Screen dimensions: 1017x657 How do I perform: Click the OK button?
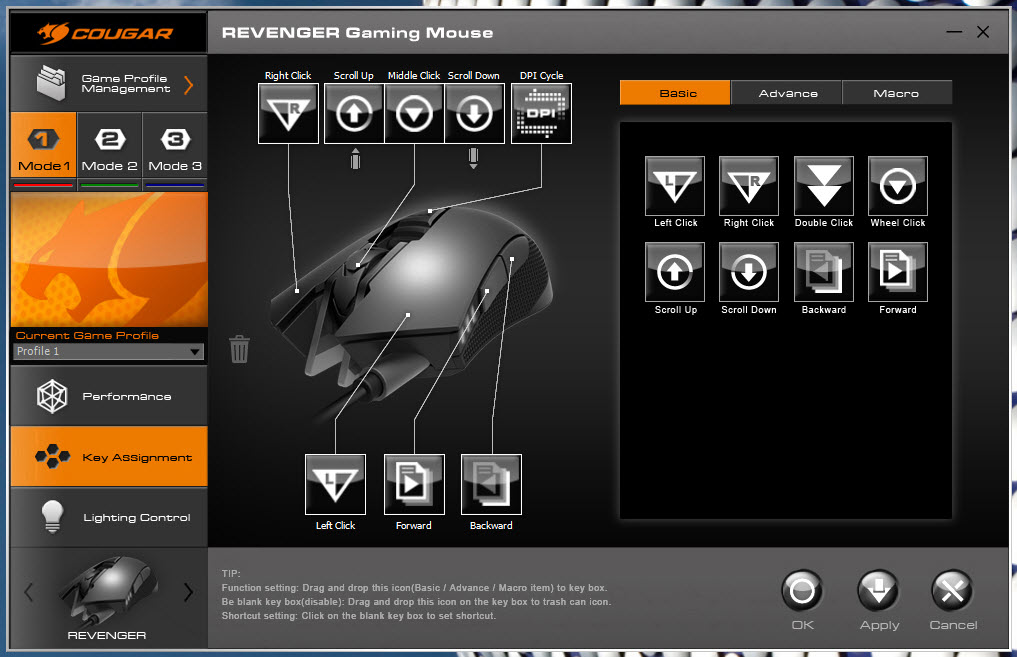(x=802, y=591)
